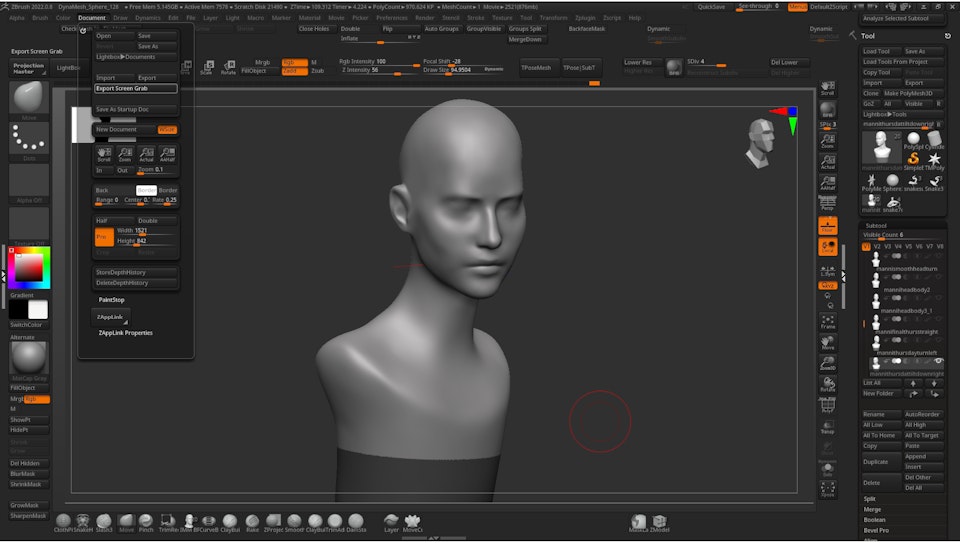Viewport: 960px width, 543px height.
Task: Toggle the Pro proportion constraint button
Action: pyautogui.click(x=102, y=237)
